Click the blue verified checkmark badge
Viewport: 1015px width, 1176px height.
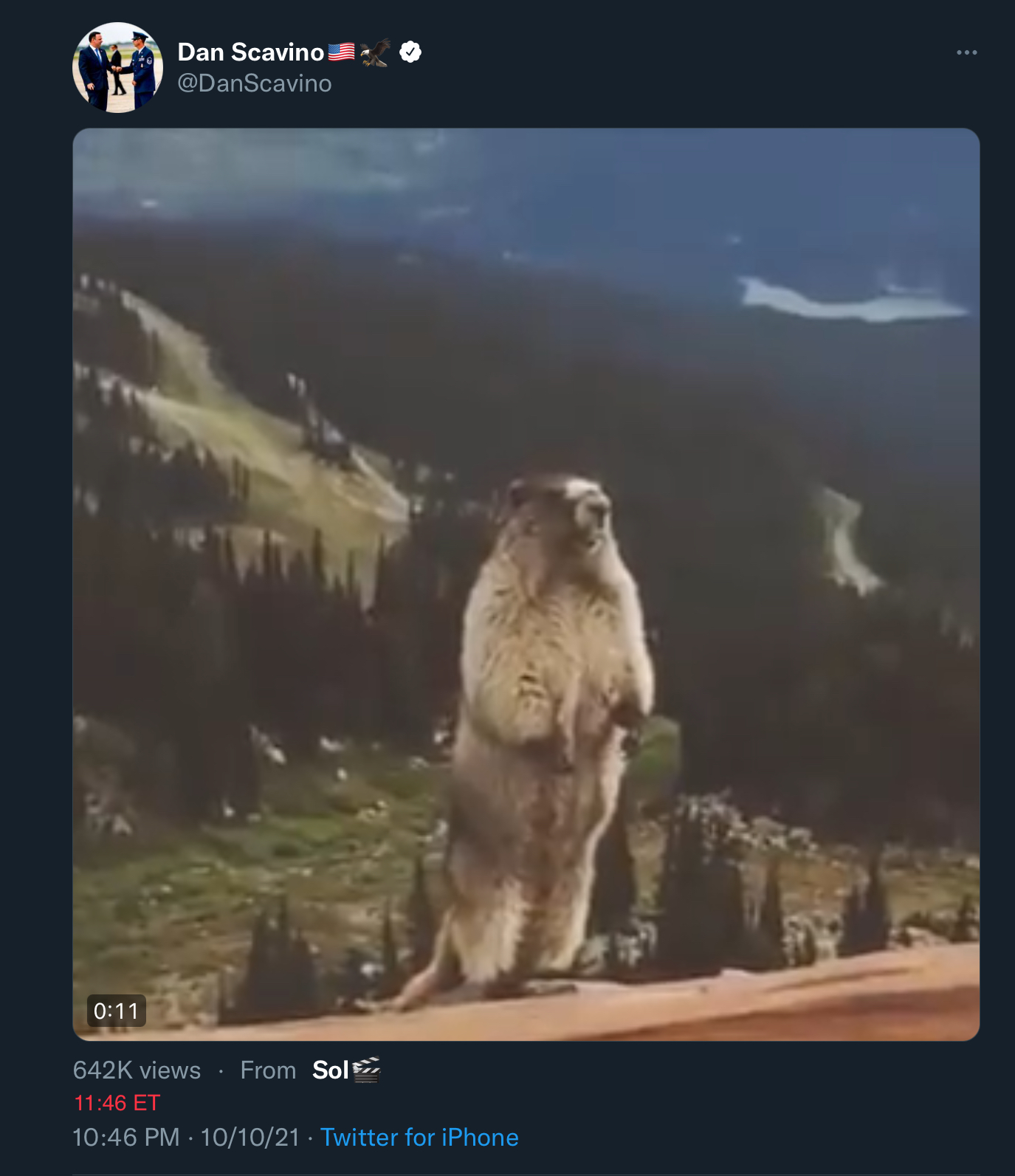click(410, 52)
